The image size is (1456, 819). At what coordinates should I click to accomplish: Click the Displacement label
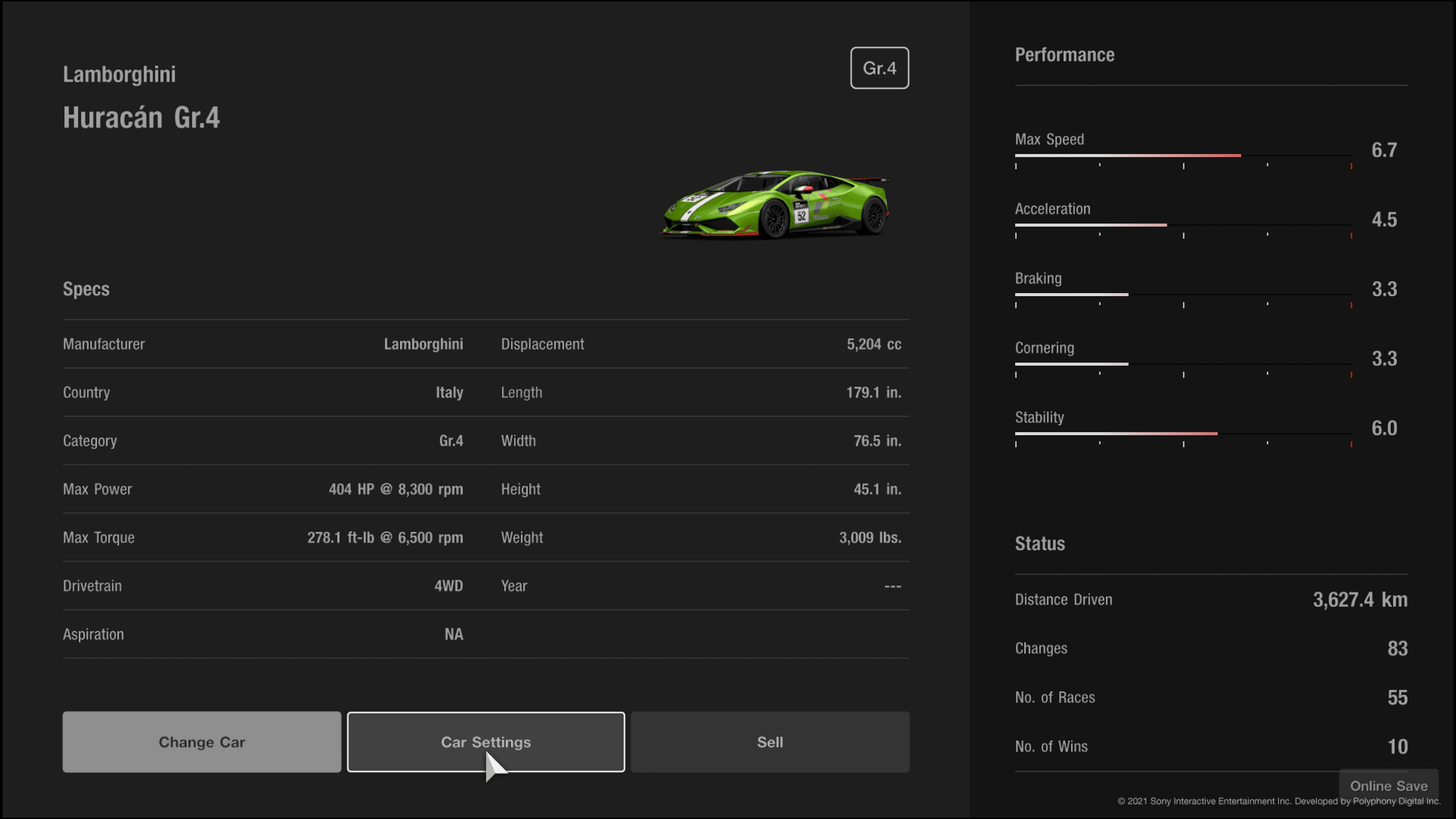click(543, 344)
